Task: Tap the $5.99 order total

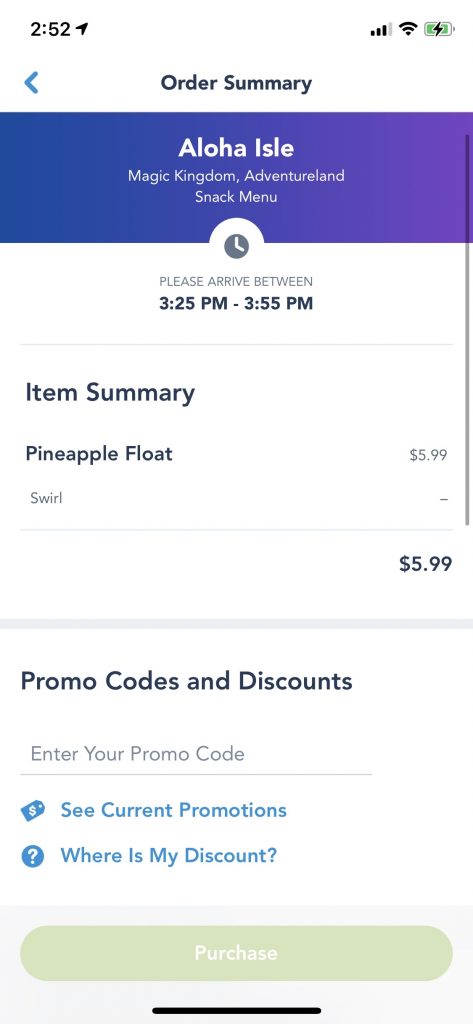Action: 426,564
